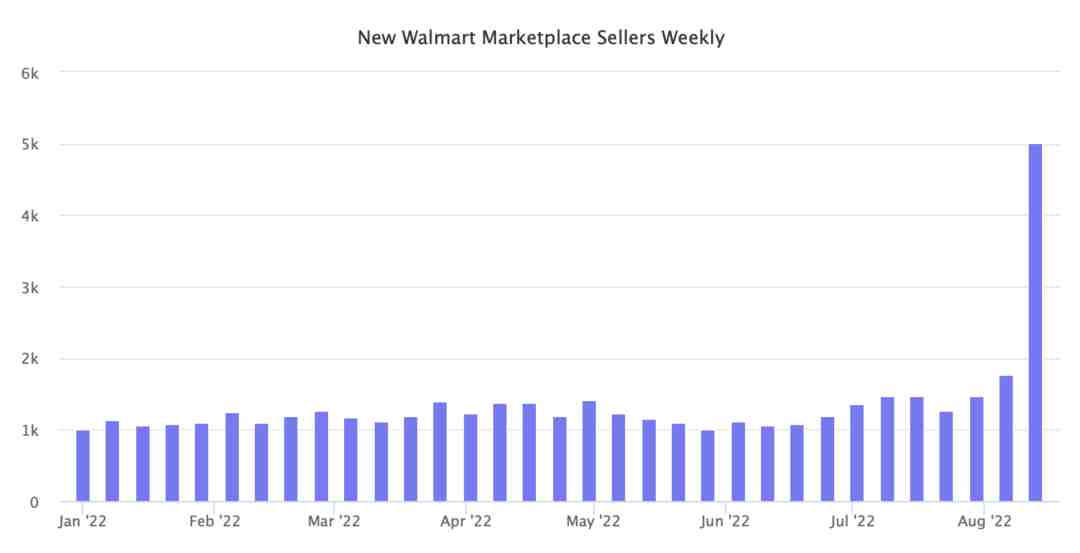Click the tallest bar in August 2022

coord(1035,322)
